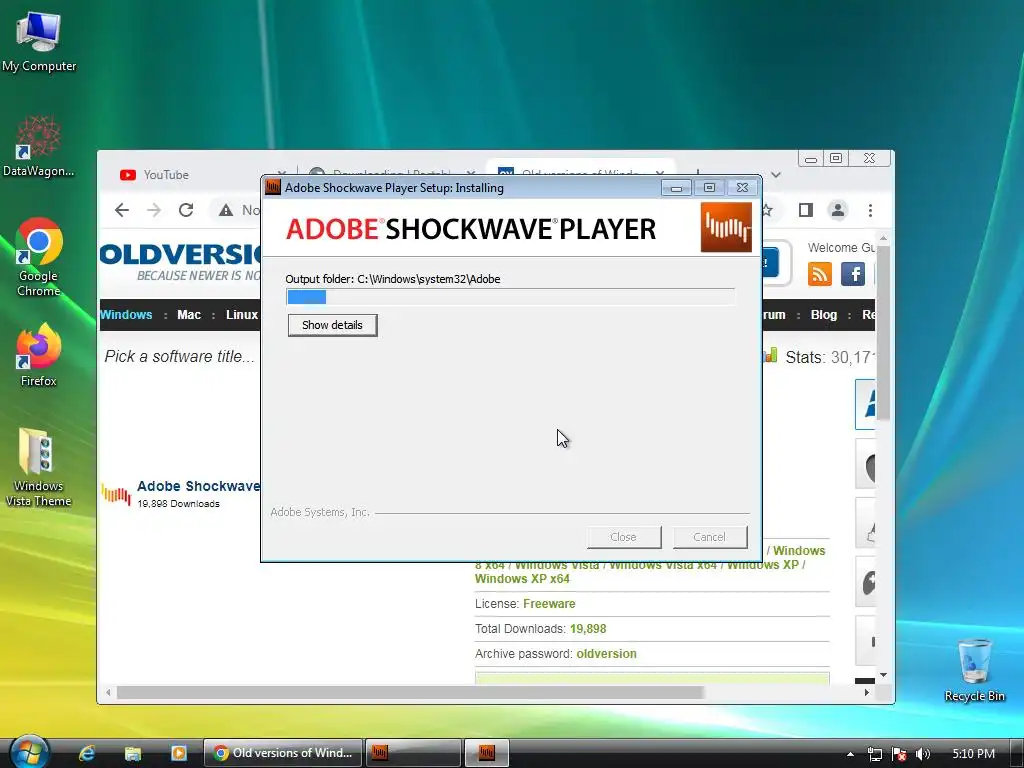Open the network tray icon

pos(874,754)
